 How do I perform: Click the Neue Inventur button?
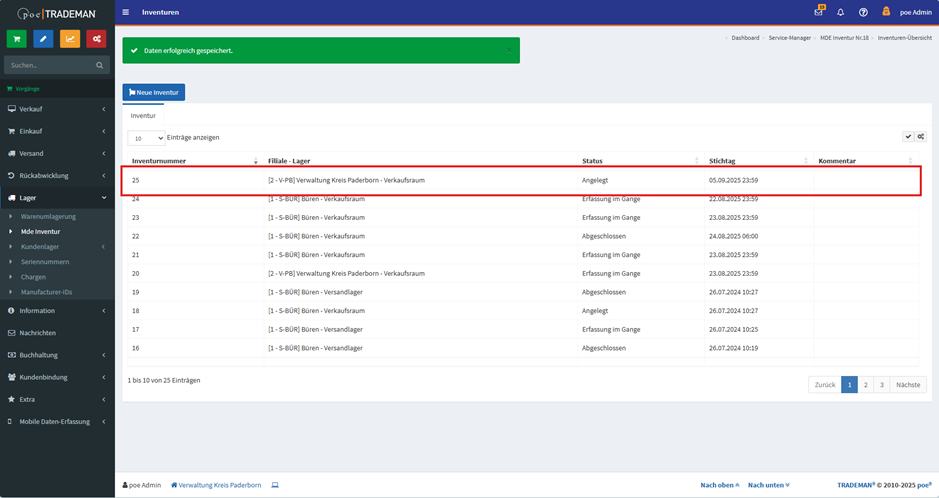[154, 92]
